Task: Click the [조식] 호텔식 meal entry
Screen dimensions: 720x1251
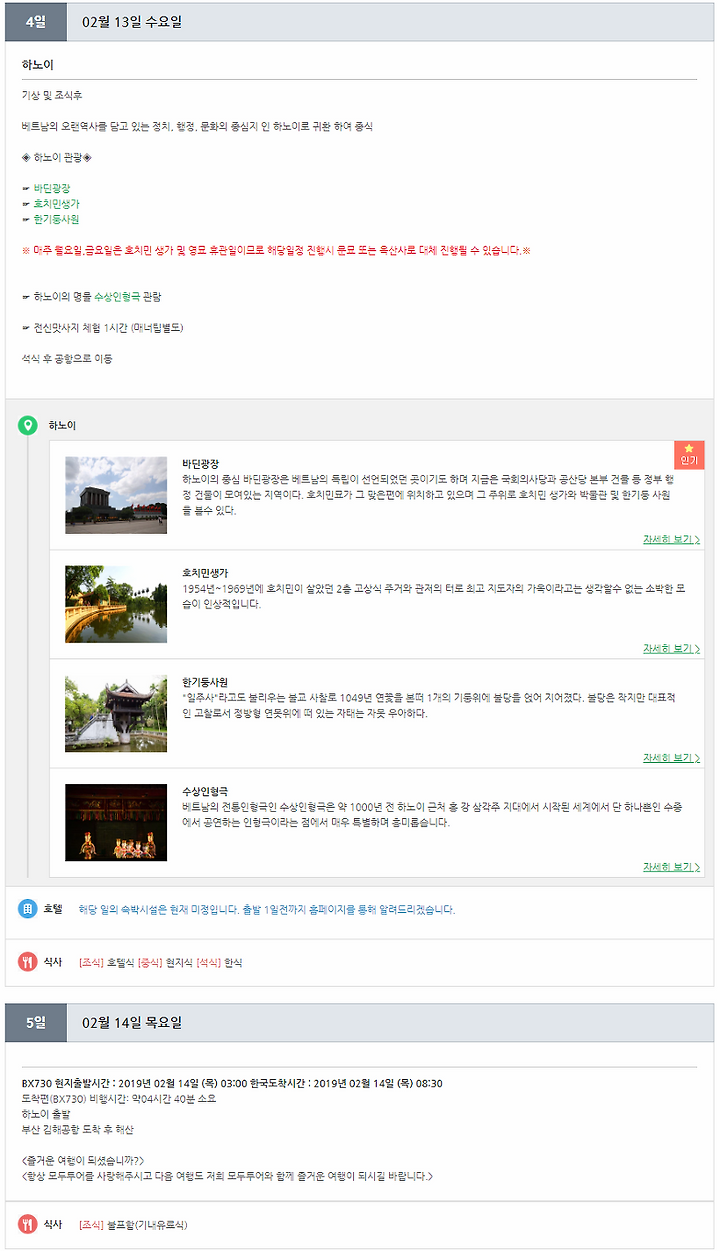Action: 106,963
